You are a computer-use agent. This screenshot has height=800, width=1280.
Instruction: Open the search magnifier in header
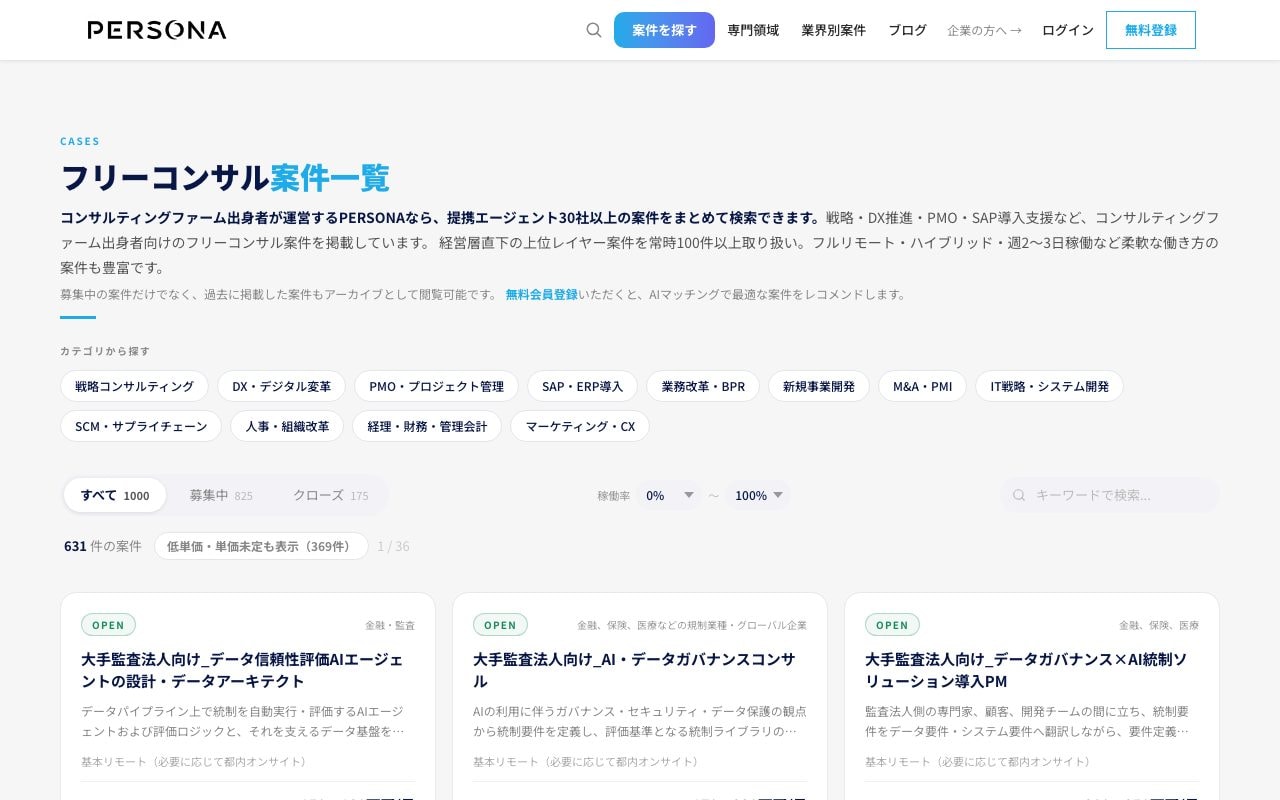pyautogui.click(x=594, y=30)
